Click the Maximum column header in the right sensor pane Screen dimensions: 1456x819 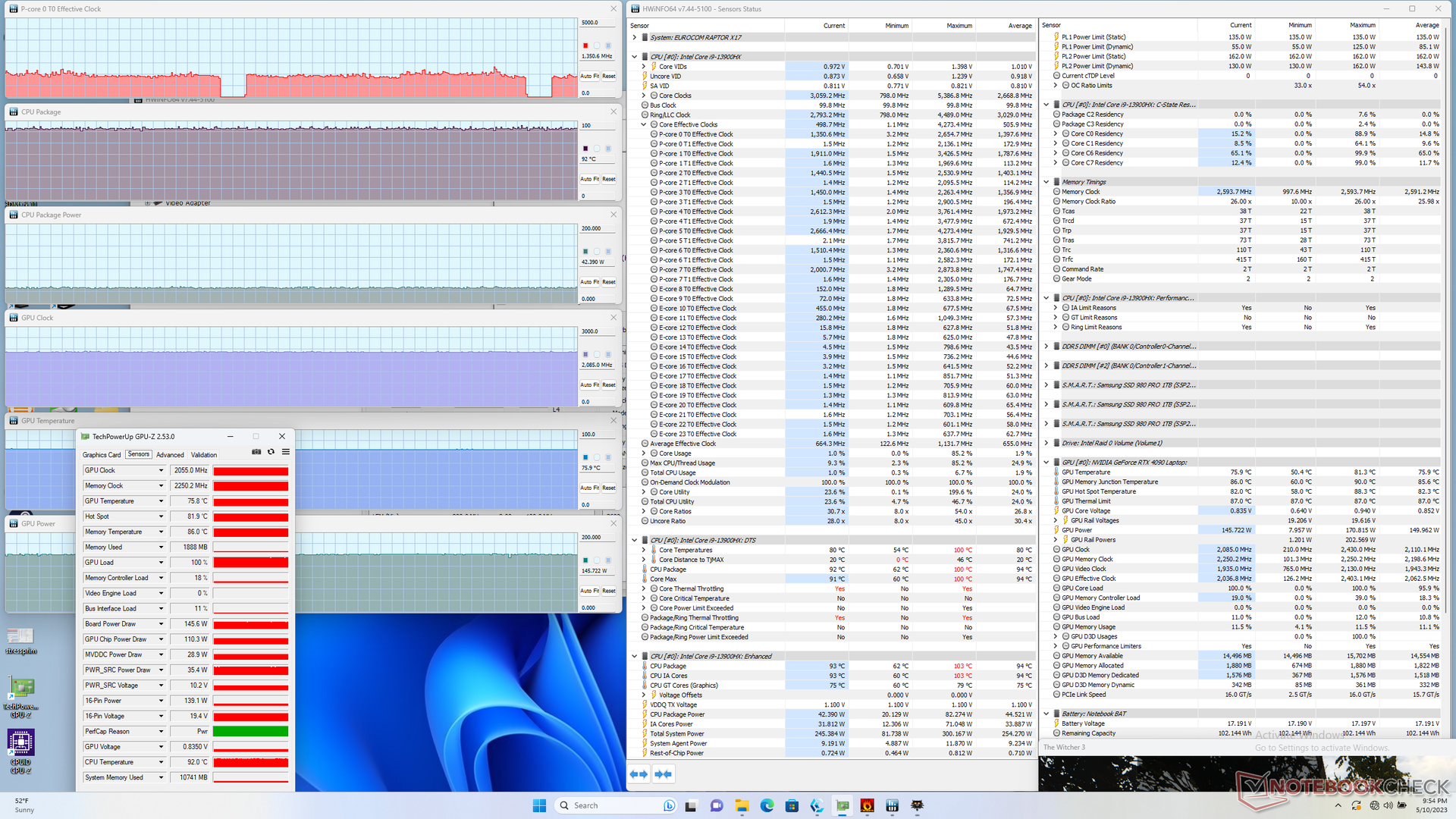click(x=1362, y=25)
